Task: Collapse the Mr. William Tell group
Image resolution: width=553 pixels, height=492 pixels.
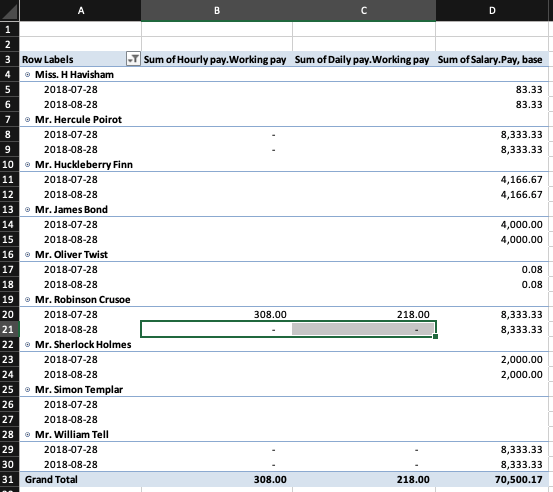Action: (x=28, y=434)
